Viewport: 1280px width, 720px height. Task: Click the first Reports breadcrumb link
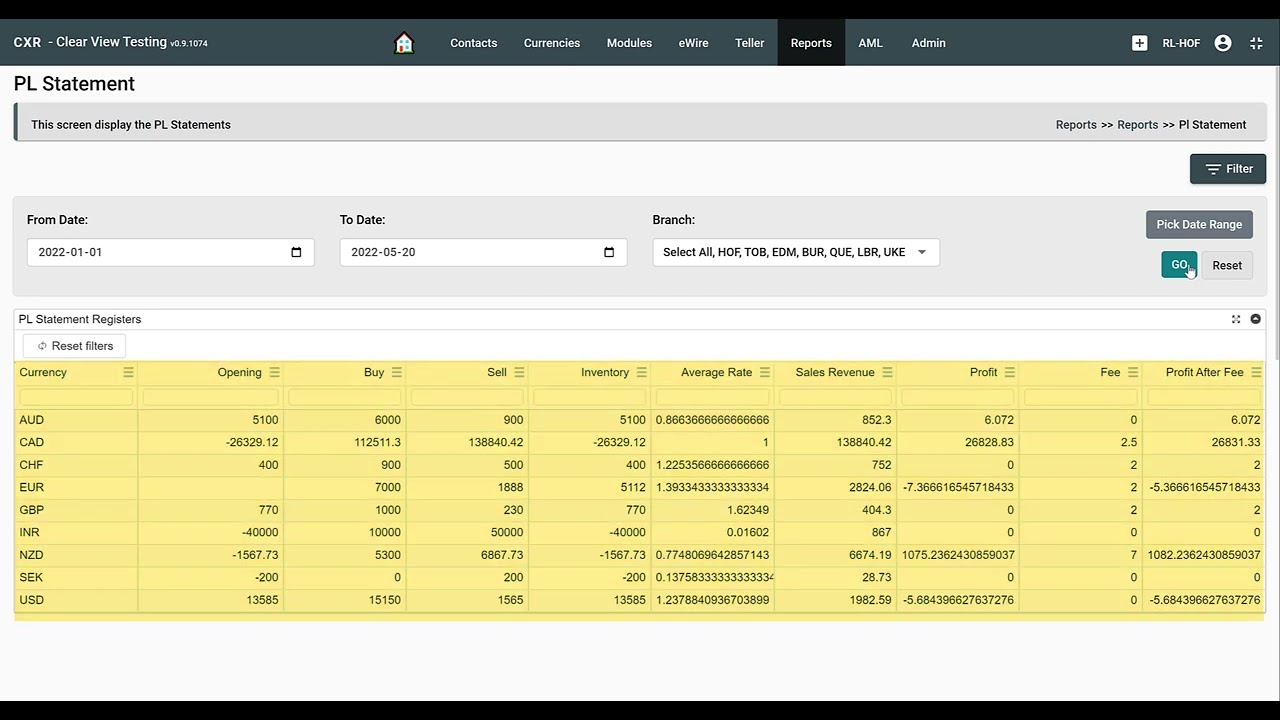[1076, 125]
